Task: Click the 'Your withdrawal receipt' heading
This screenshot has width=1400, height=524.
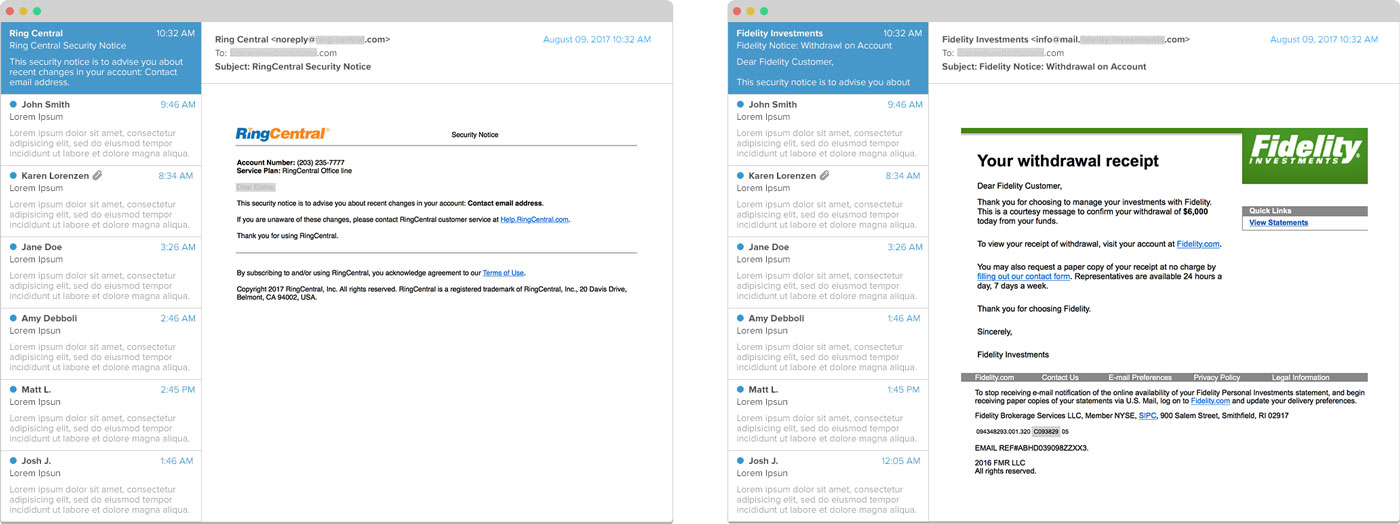Action: 1068,160
